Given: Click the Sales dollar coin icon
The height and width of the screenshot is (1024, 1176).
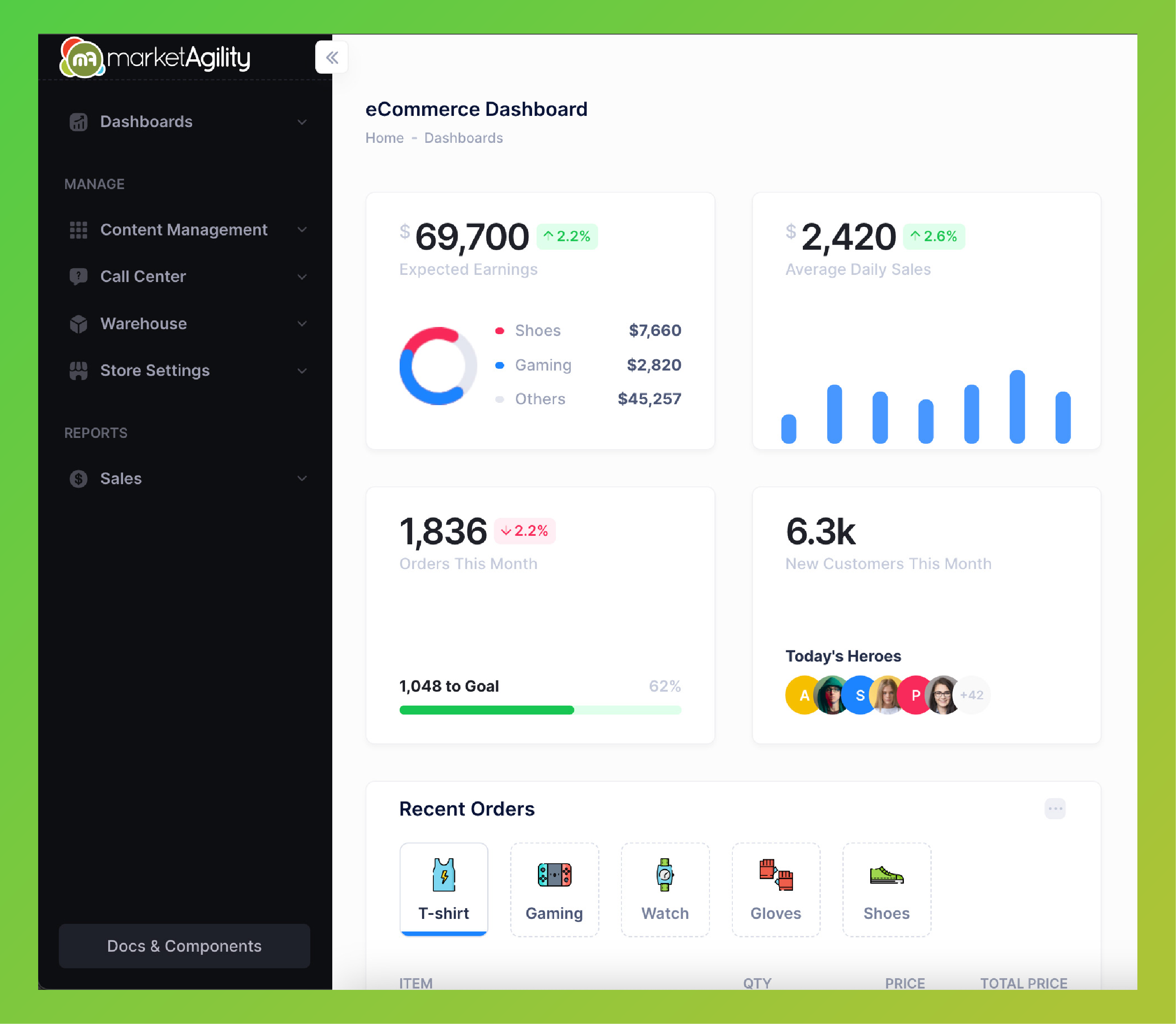Looking at the screenshot, I should (x=78, y=479).
